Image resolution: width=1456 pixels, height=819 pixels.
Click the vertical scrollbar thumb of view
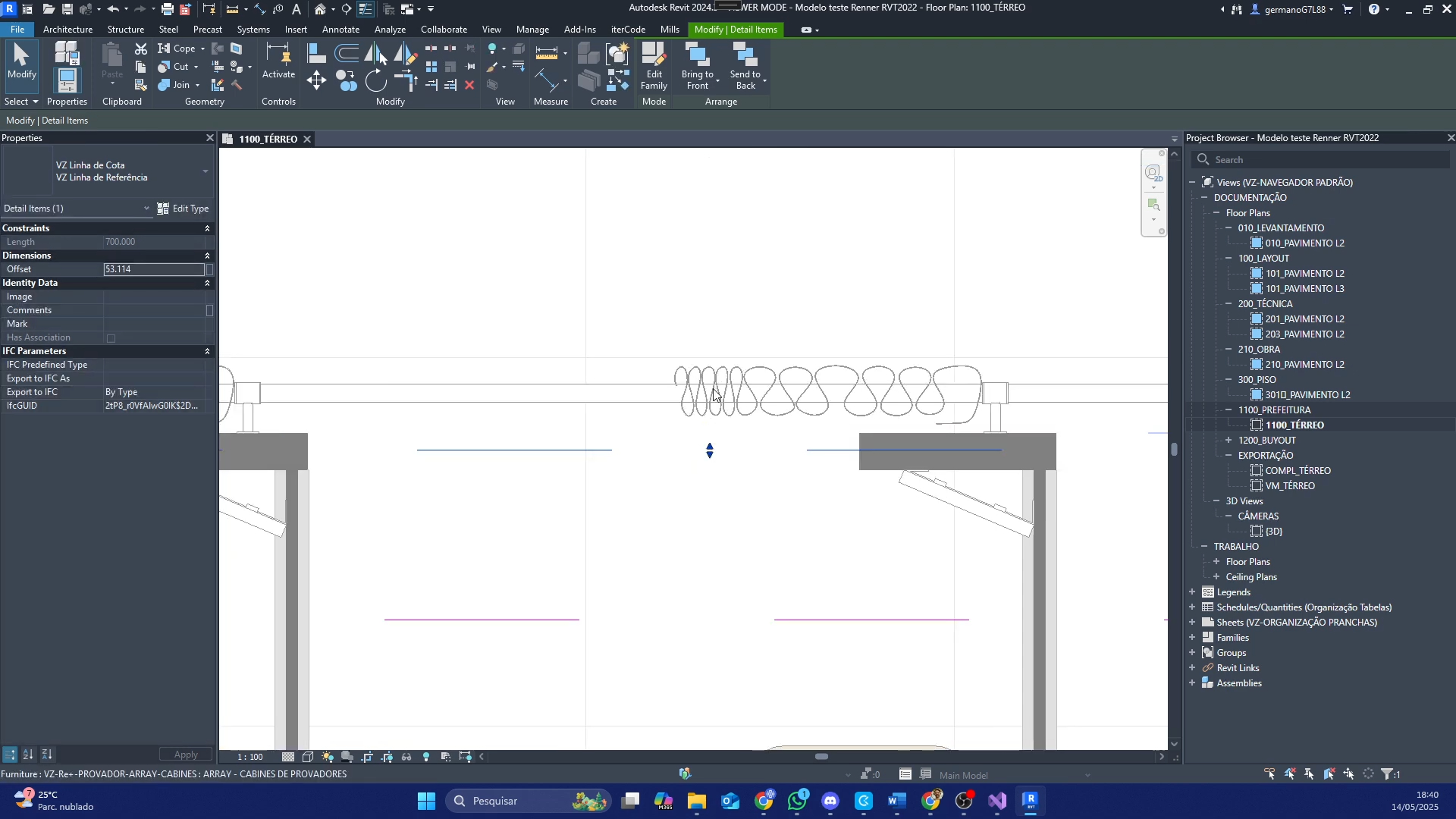click(1175, 450)
